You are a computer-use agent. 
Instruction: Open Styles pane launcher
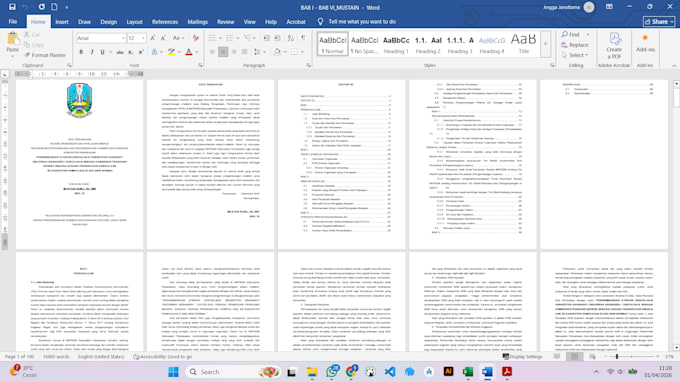click(x=552, y=65)
